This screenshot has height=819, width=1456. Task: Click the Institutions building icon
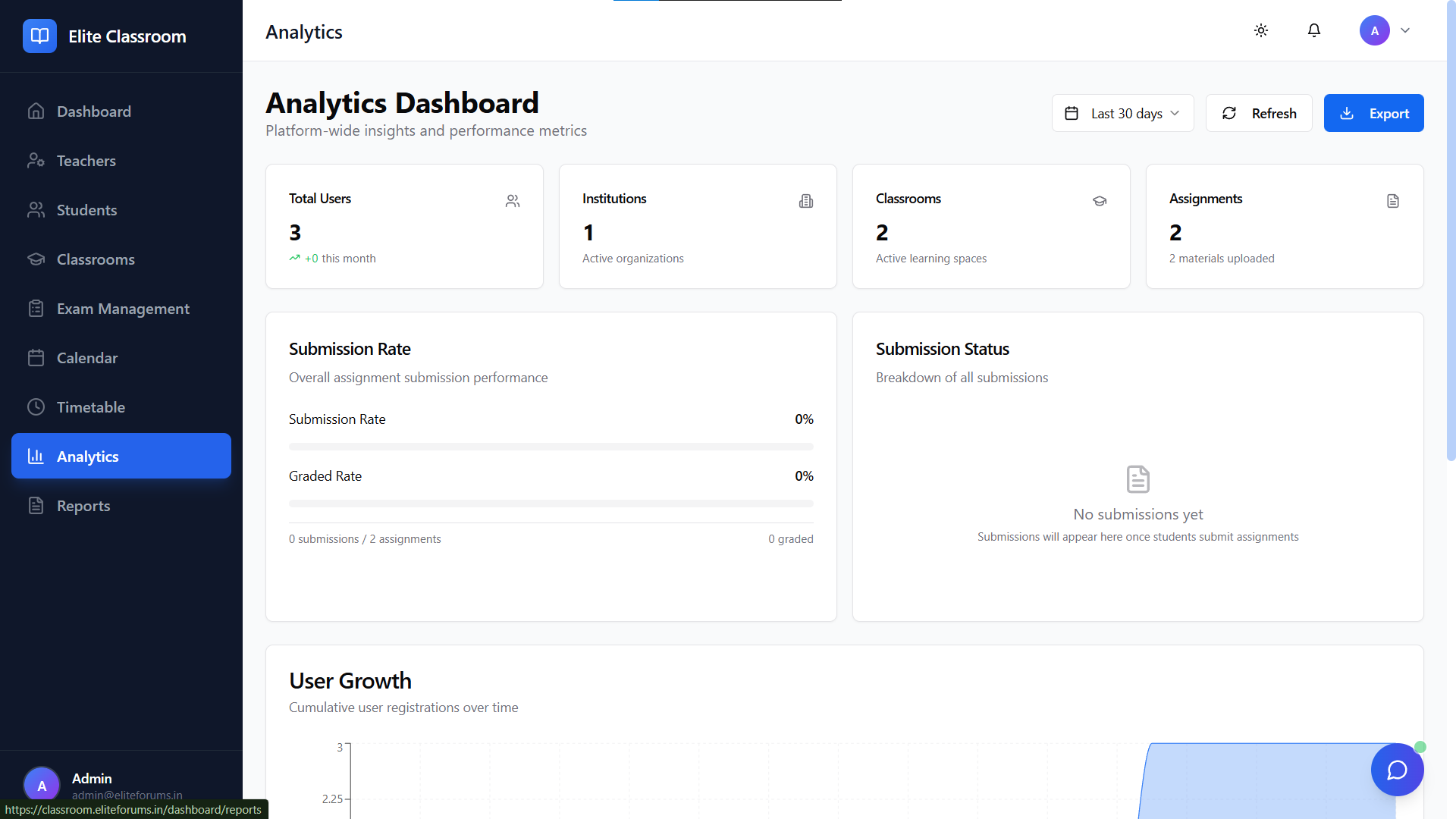[805, 201]
